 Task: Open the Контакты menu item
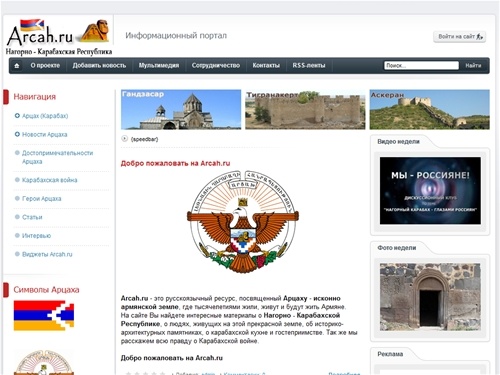click(266, 65)
